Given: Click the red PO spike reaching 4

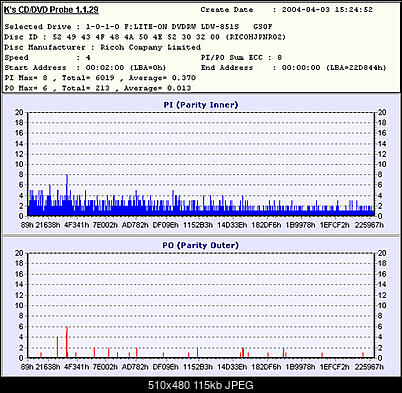Looking at the screenshot, I should (57, 347).
